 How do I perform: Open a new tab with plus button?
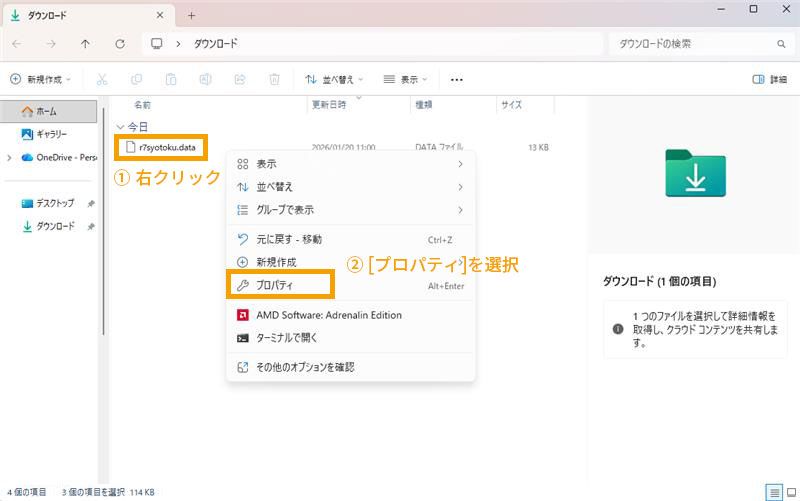point(191,16)
